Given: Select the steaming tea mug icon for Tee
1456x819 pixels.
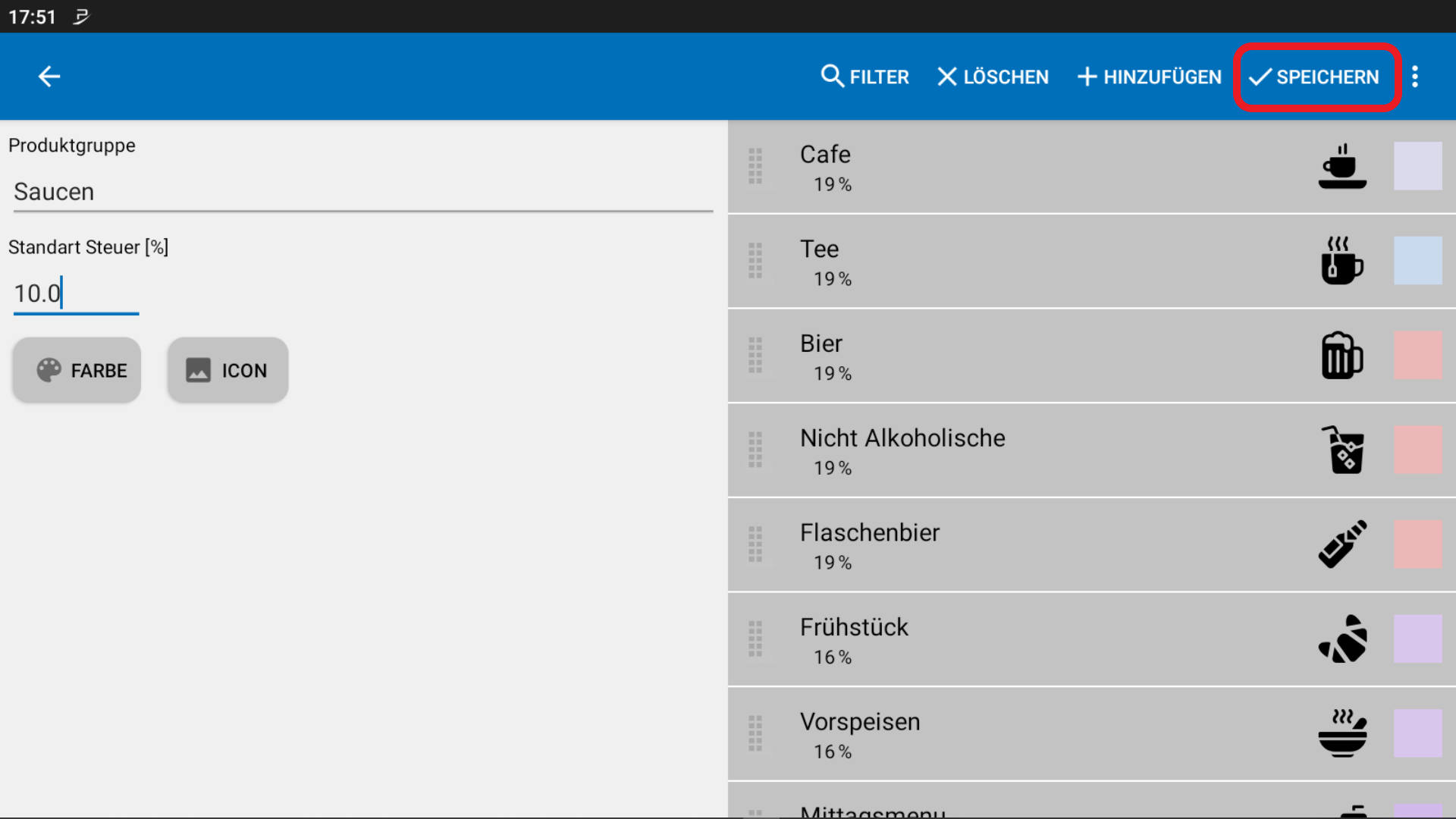Looking at the screenshot, I should 1342,261.
